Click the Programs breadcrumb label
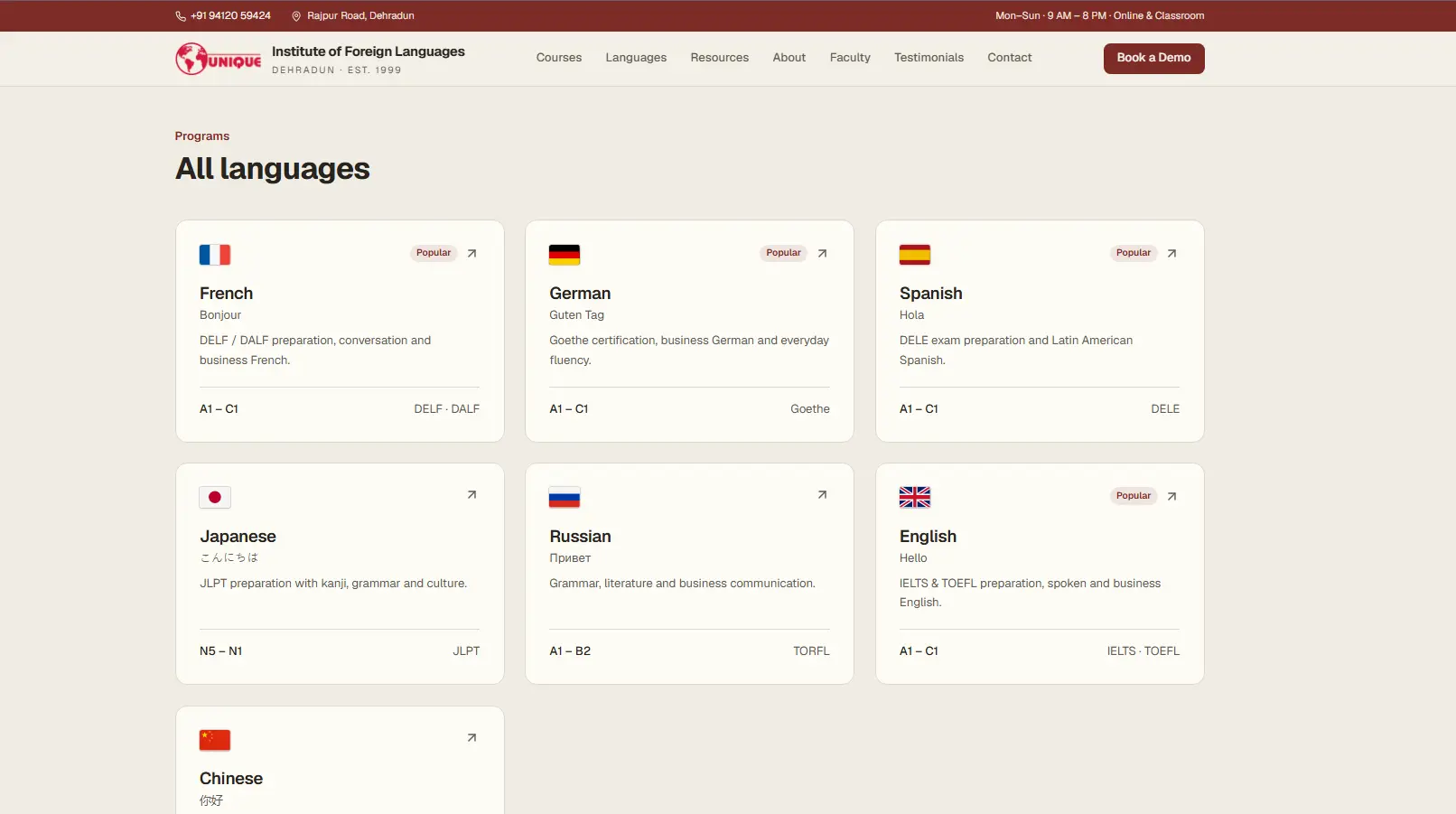 click(x=202, y=136)
